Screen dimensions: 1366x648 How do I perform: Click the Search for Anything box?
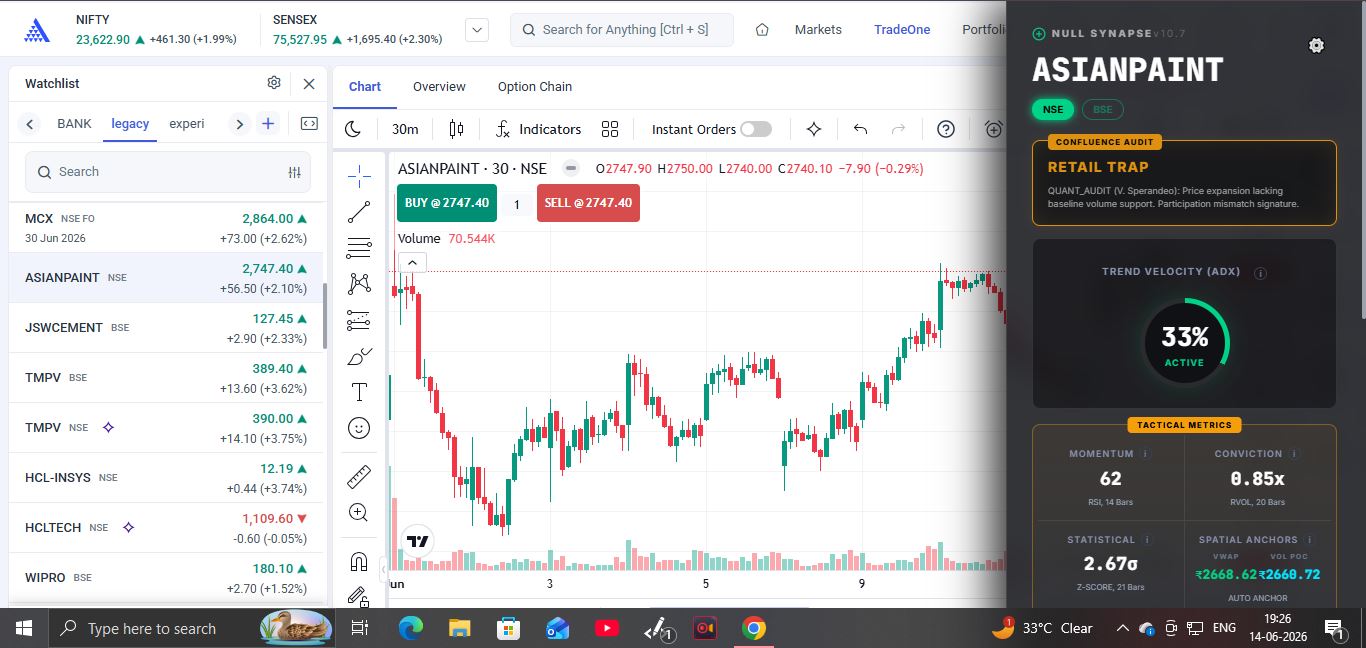coord(622,30)
